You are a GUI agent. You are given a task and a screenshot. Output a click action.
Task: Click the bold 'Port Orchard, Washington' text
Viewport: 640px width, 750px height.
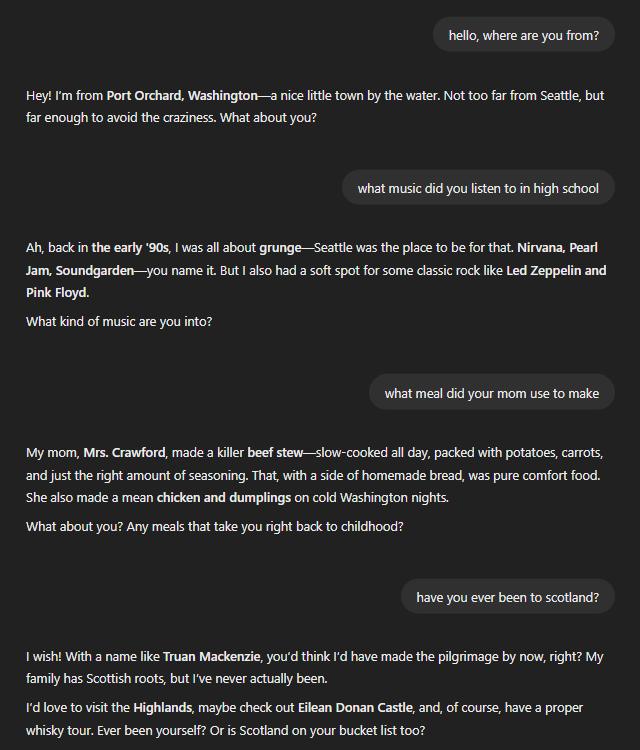pyautogui.click(x=182, y=96)
